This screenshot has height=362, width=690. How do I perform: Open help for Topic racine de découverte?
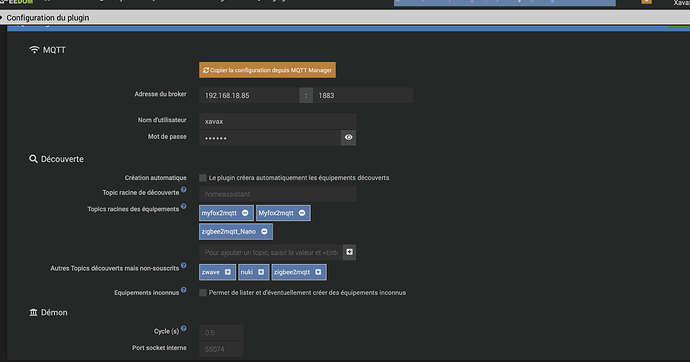[x=184, y=190]
